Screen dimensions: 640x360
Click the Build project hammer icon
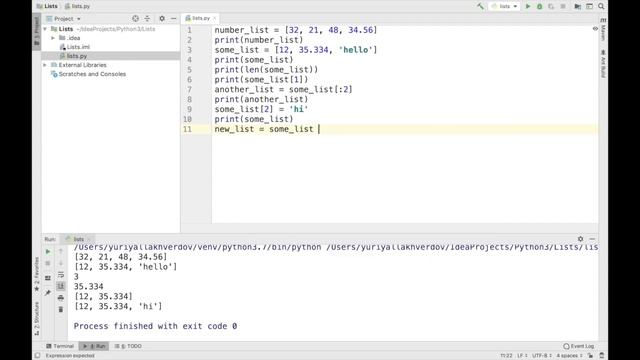(x=480, y=6)
